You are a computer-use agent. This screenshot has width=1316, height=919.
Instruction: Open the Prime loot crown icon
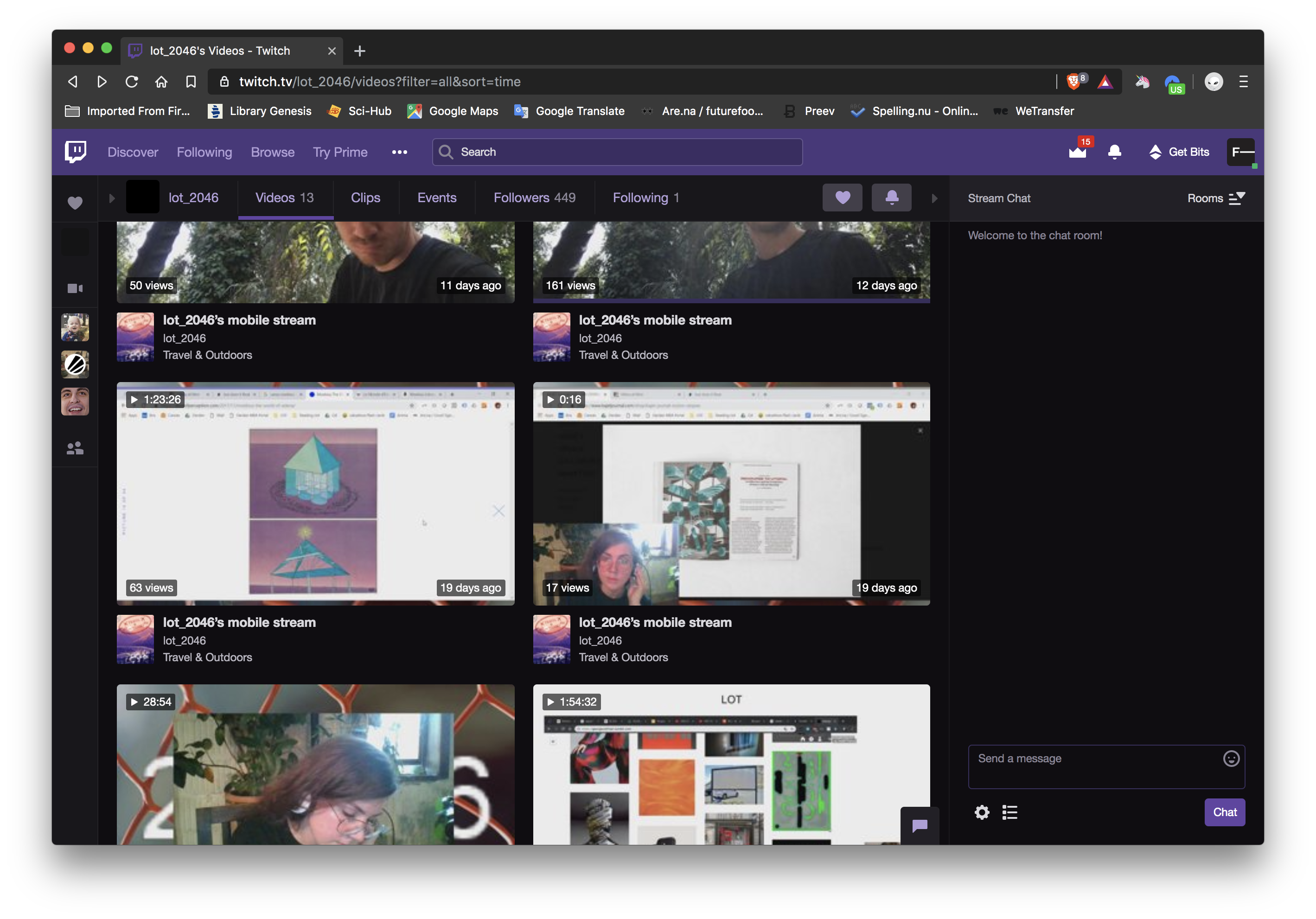click(x=1078, y=152)
